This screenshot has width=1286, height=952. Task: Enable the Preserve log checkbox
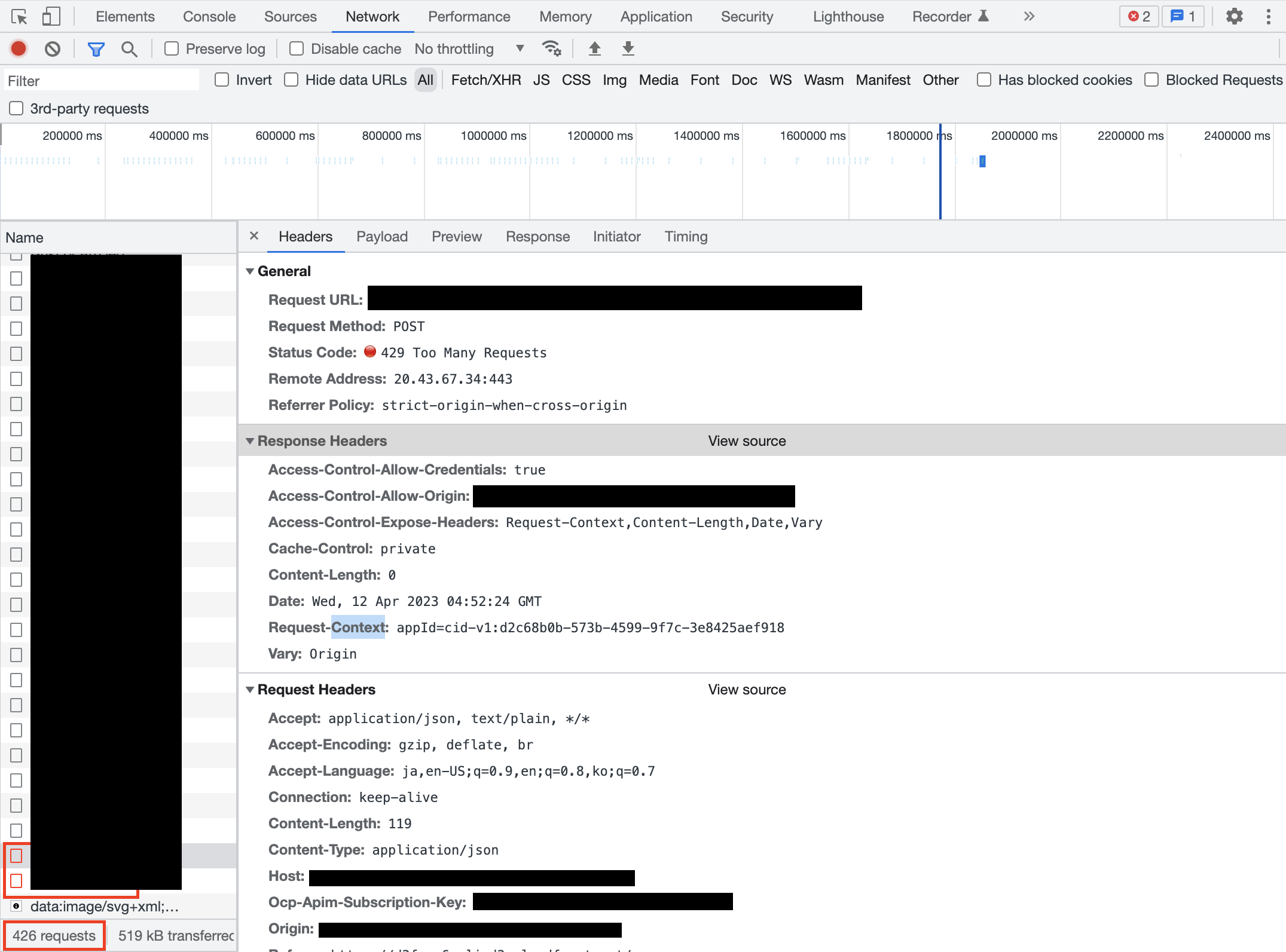[172, 48]
